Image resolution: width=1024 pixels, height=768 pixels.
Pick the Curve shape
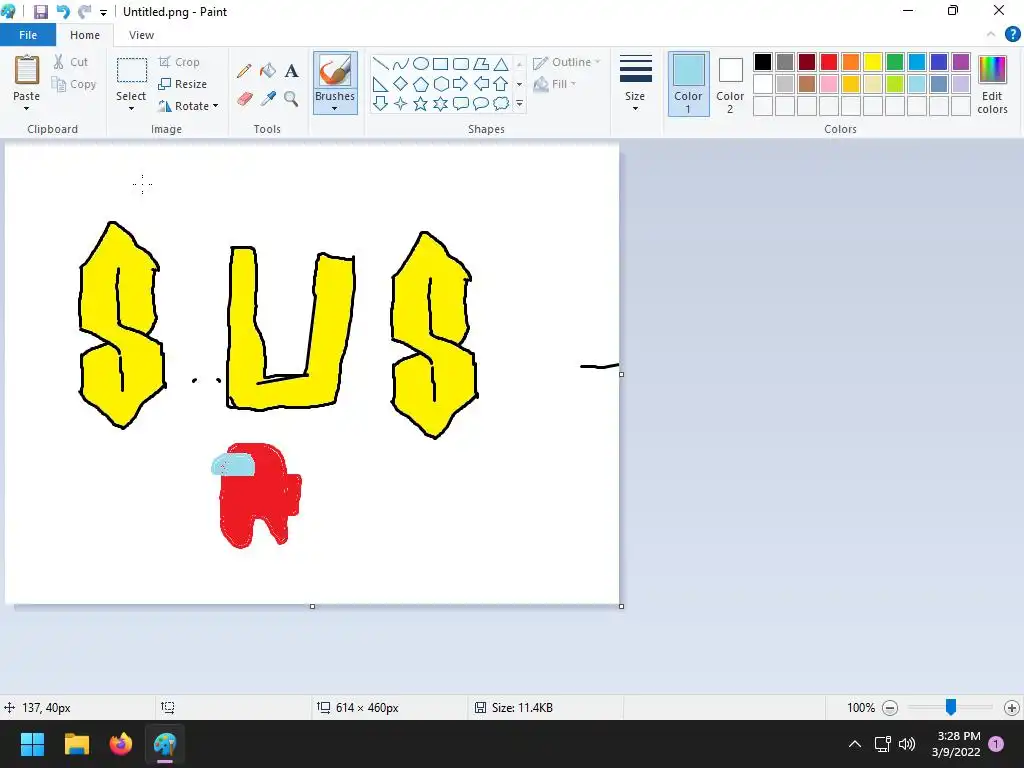pyautogui.click(x=400, y=64)
